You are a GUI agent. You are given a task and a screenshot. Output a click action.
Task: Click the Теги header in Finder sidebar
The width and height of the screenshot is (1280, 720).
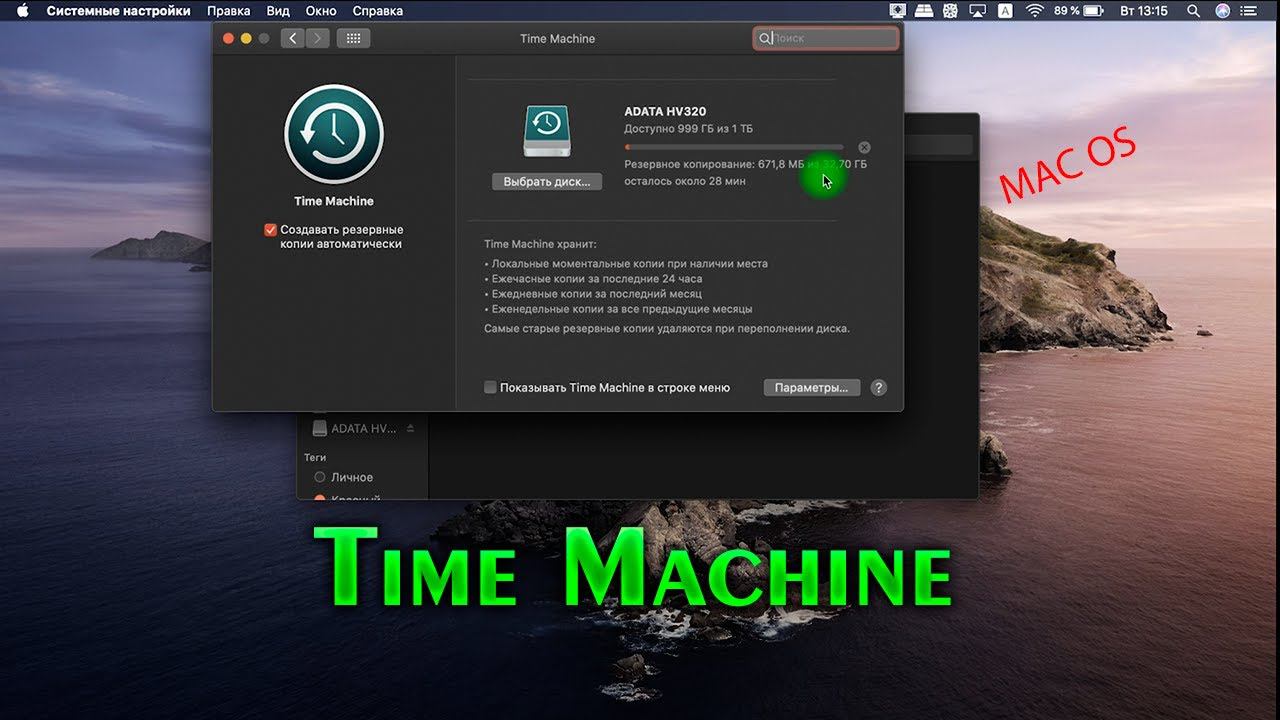(315, 457)
